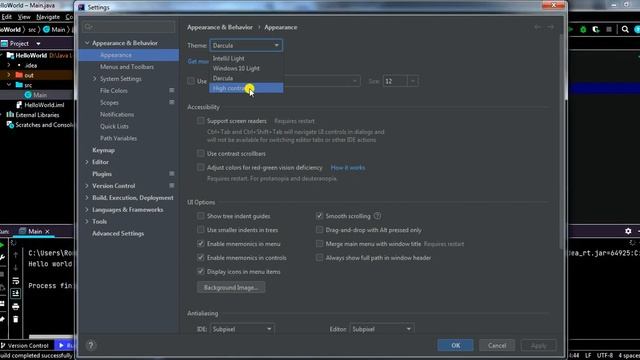The width and height of the screenshot is (640, 360).
Task: Click the pin icon in Run panel
Action: pos(2,319)
